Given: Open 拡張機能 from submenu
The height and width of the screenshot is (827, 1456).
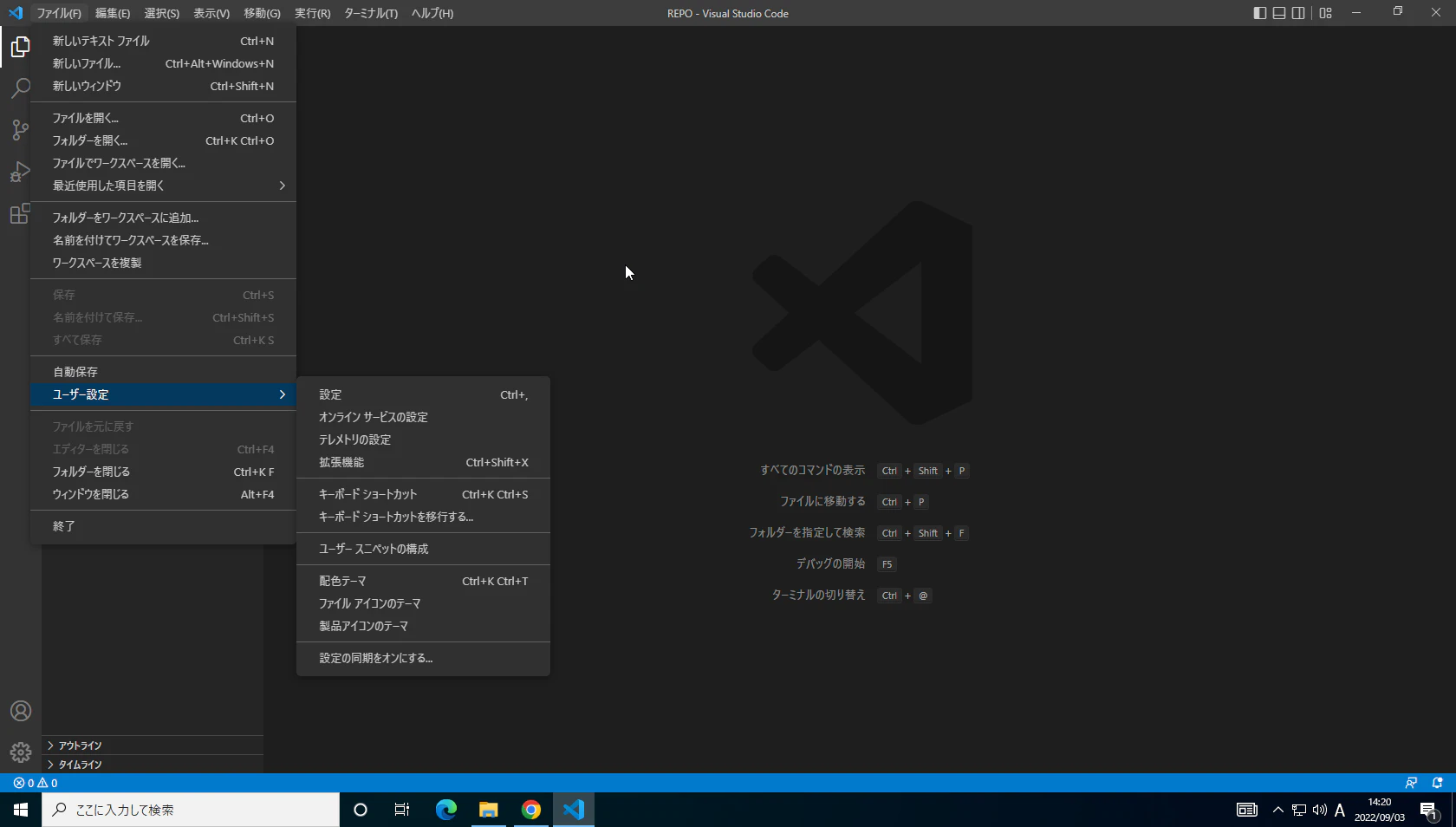Looking at the screenshot, I should point(424,462).
